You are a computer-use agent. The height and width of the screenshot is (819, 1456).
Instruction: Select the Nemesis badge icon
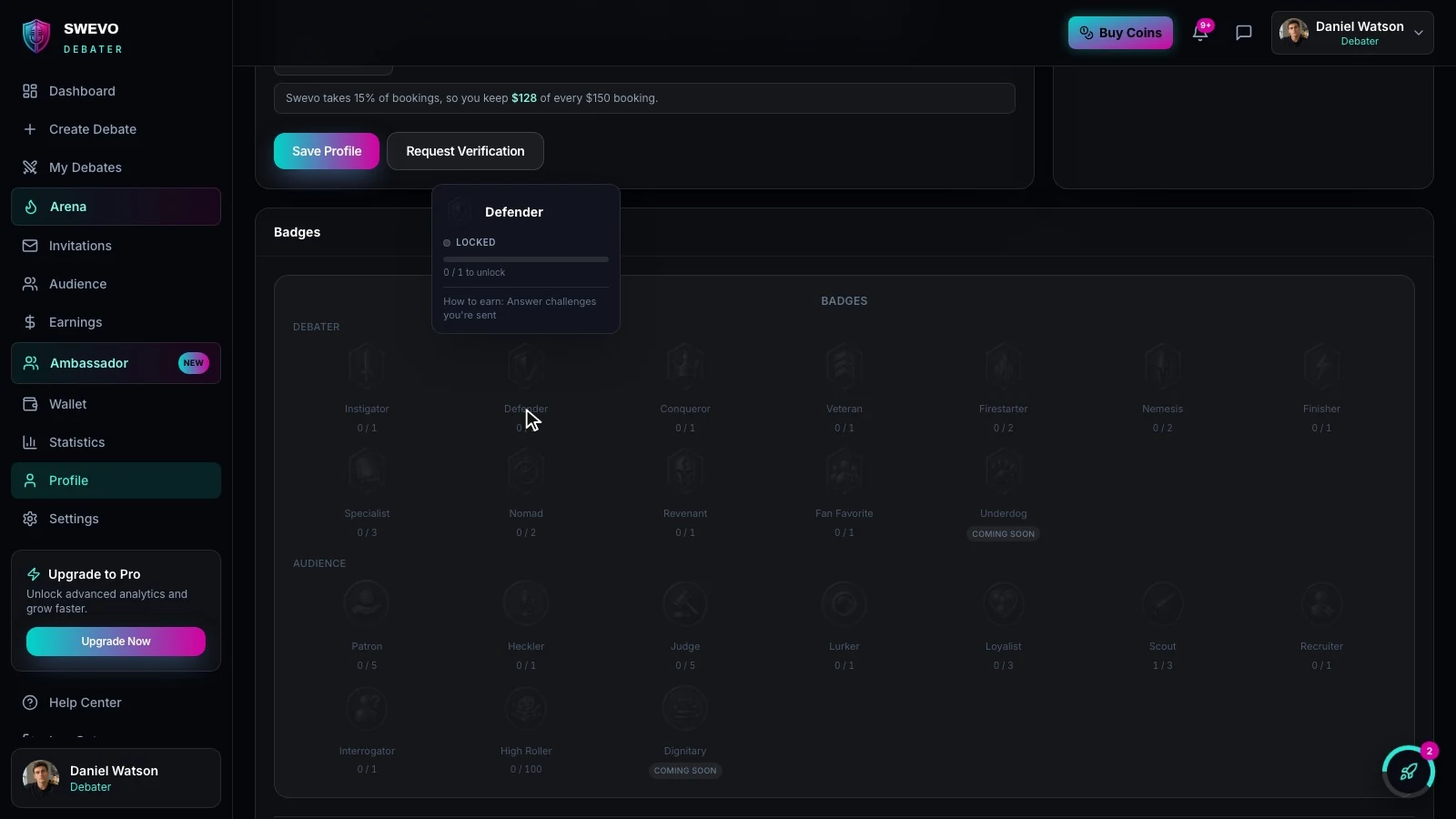(1163, 366)
